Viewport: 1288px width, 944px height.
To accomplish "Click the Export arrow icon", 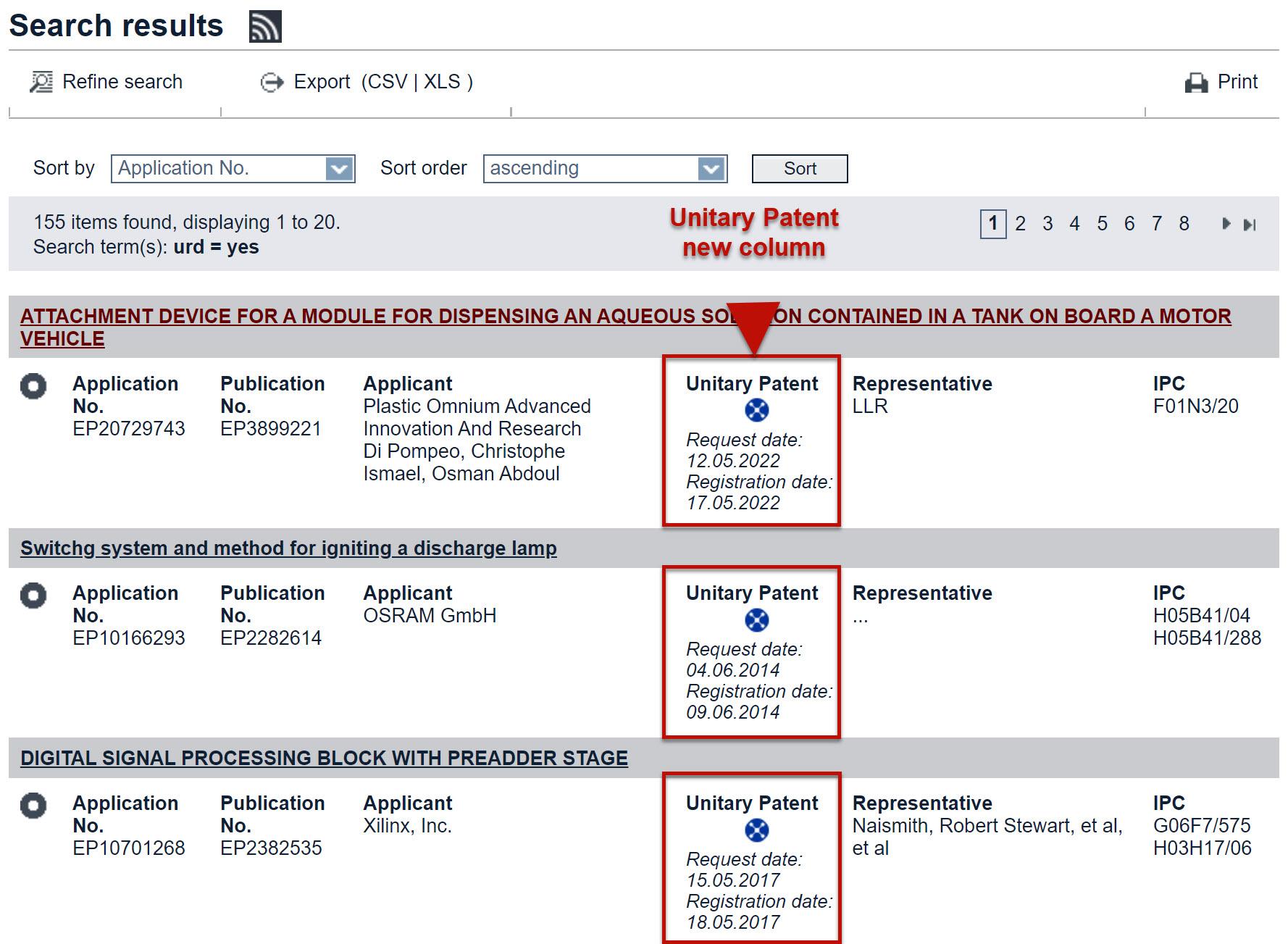I will [x=272, y=81].
